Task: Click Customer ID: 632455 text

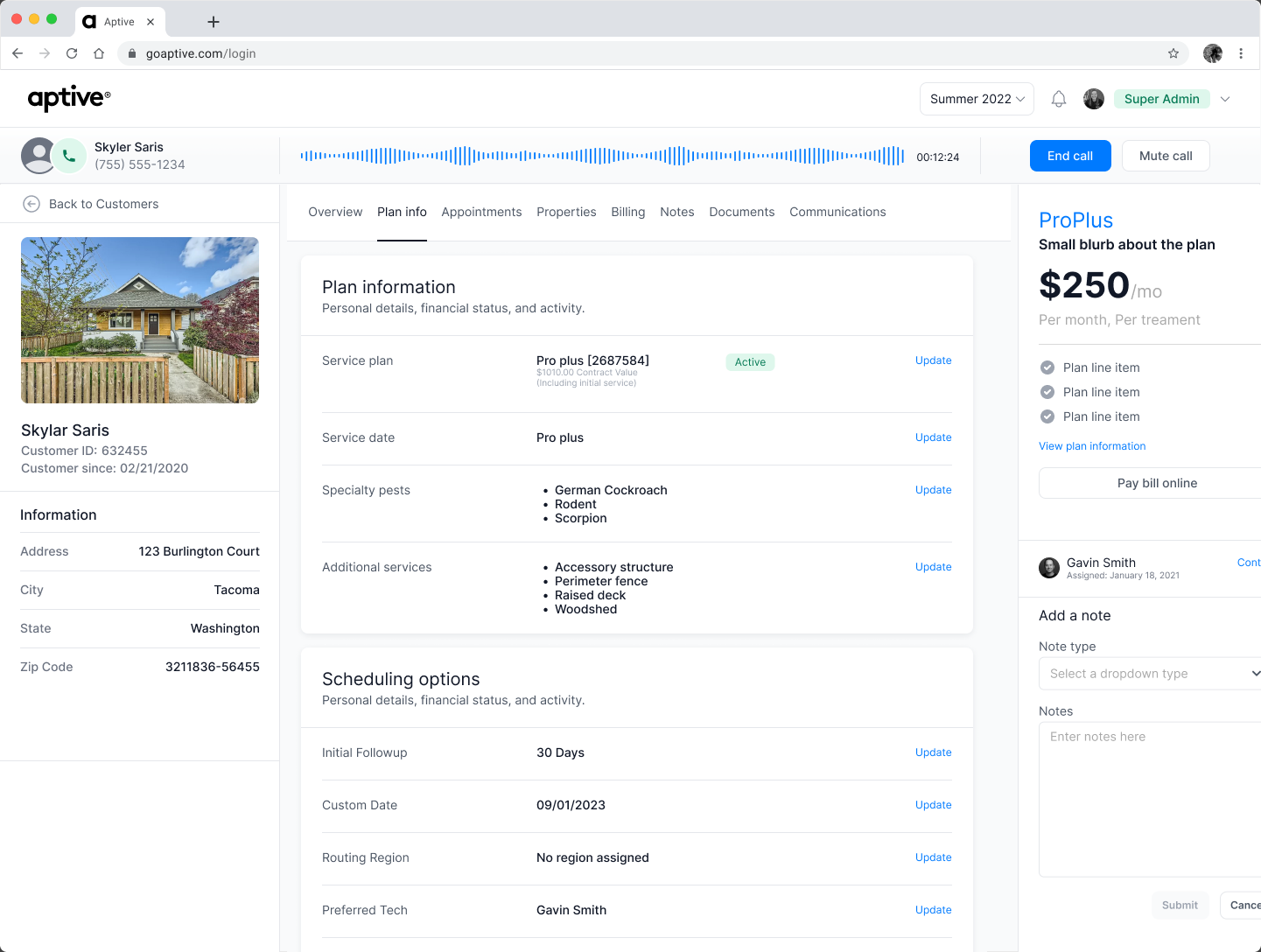Action: pos(84,451)
